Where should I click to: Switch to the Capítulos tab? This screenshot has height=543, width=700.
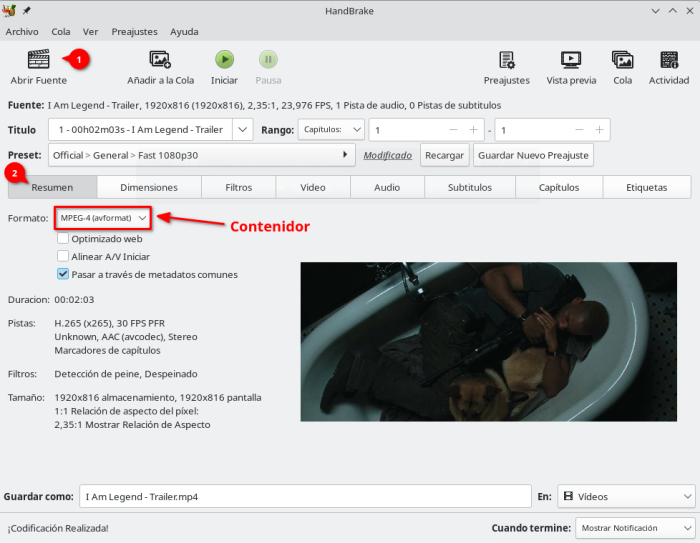pos(558,187)
